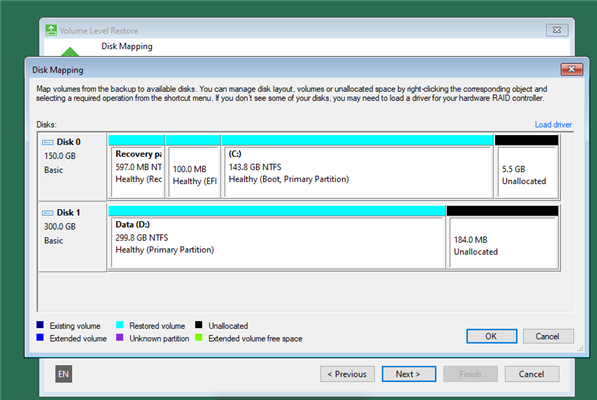Click the Disk 0 drive icon
Viewport: 597px width, 400px height.
[x=48, y=142]
